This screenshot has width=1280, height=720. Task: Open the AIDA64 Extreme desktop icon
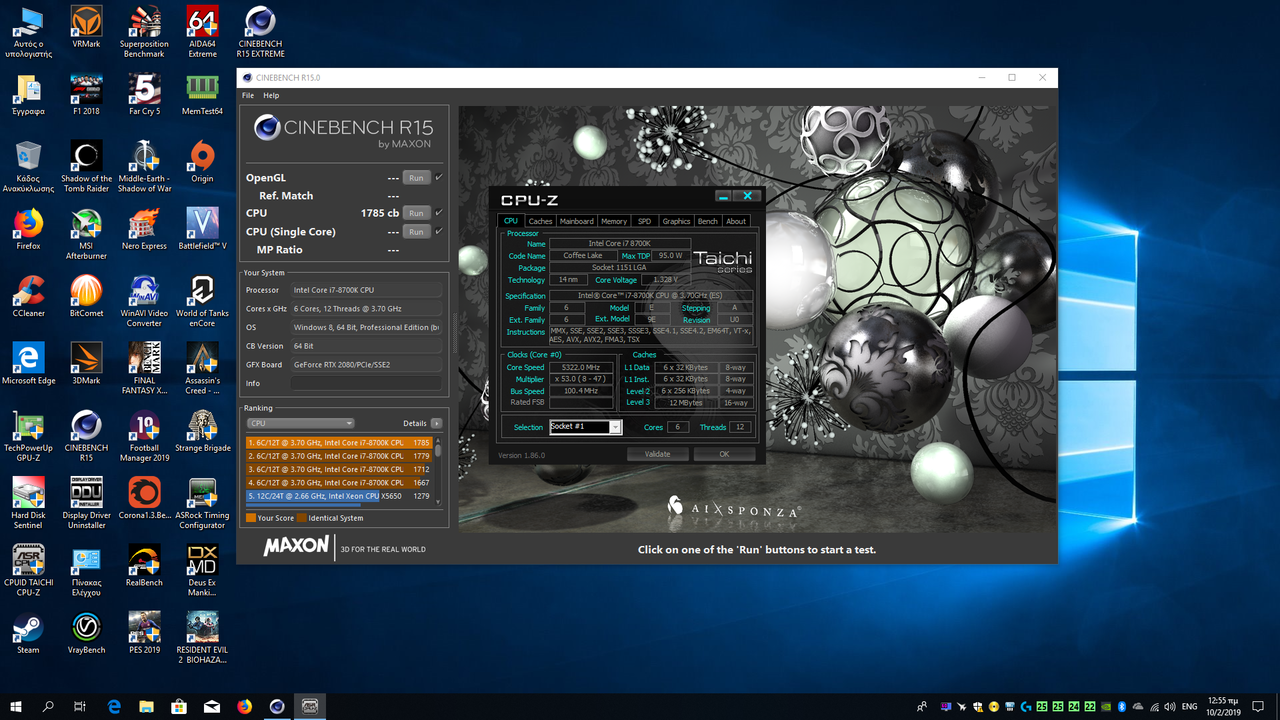click(202, 32)
